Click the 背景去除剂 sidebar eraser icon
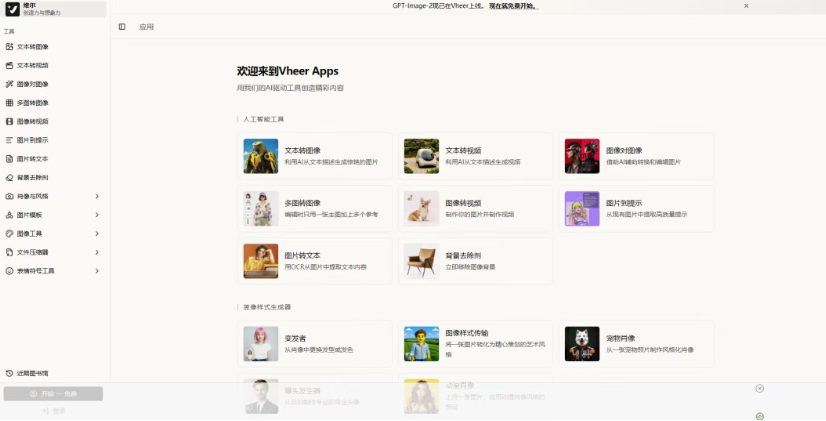 [x=9, y=178]
